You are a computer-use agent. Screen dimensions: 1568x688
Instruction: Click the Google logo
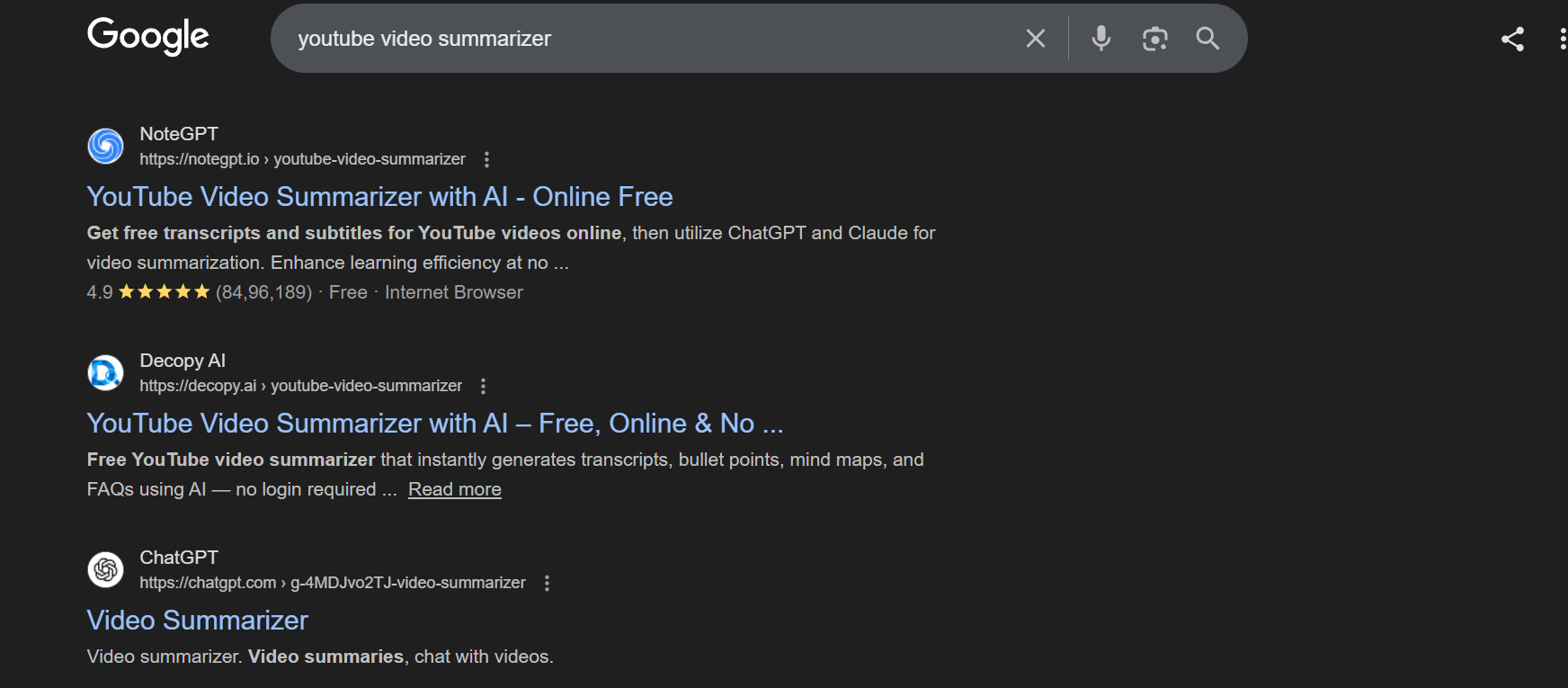click(x=148, y=37)
